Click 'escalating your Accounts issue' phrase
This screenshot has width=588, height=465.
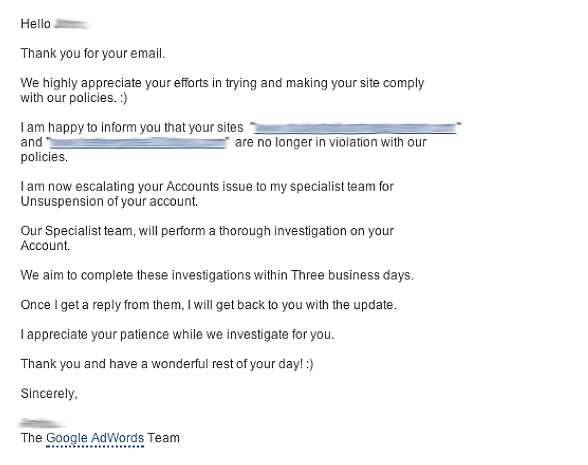coord(164,186)
